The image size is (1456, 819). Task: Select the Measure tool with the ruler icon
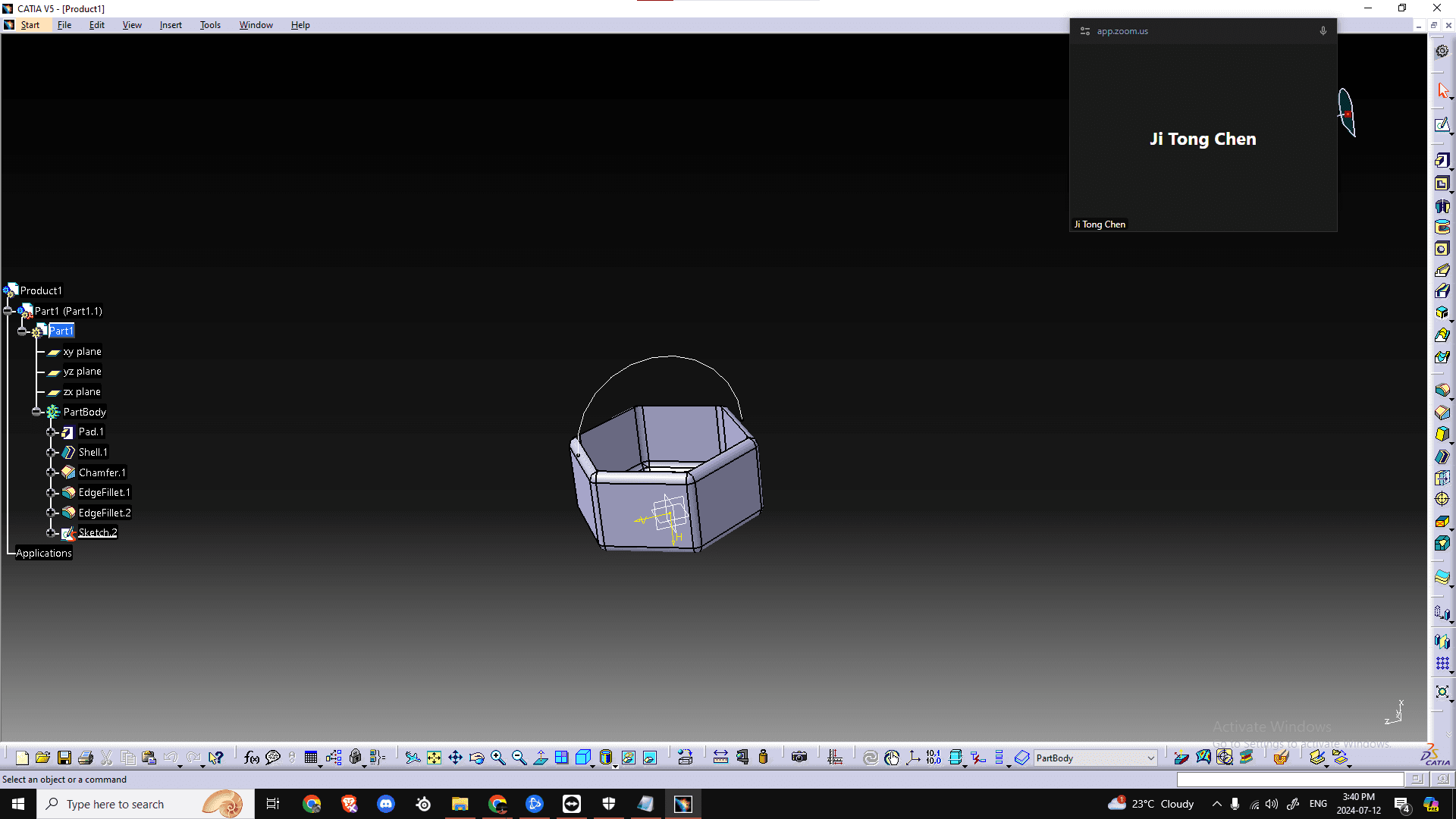[x=720, y=757]
